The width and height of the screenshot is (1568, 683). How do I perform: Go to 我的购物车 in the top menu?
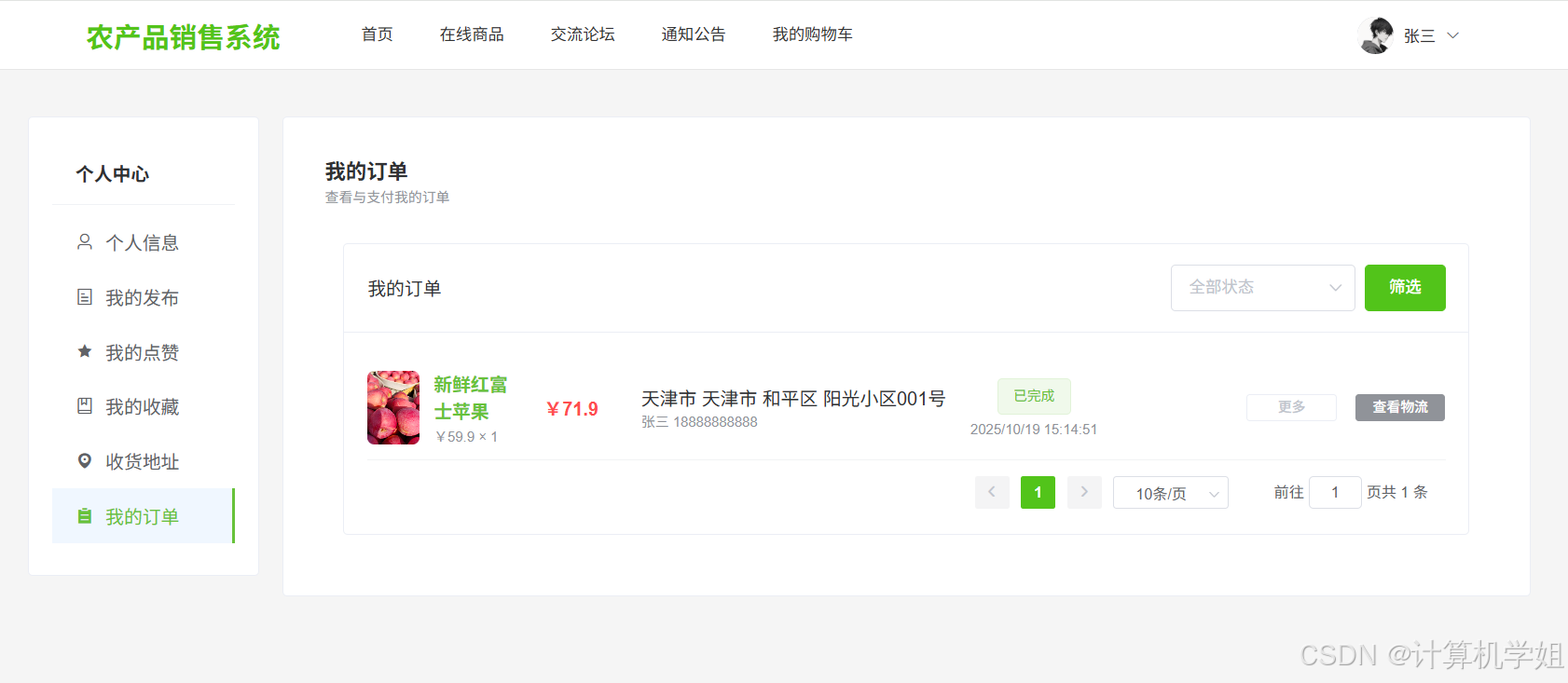(x=813, y=34)
